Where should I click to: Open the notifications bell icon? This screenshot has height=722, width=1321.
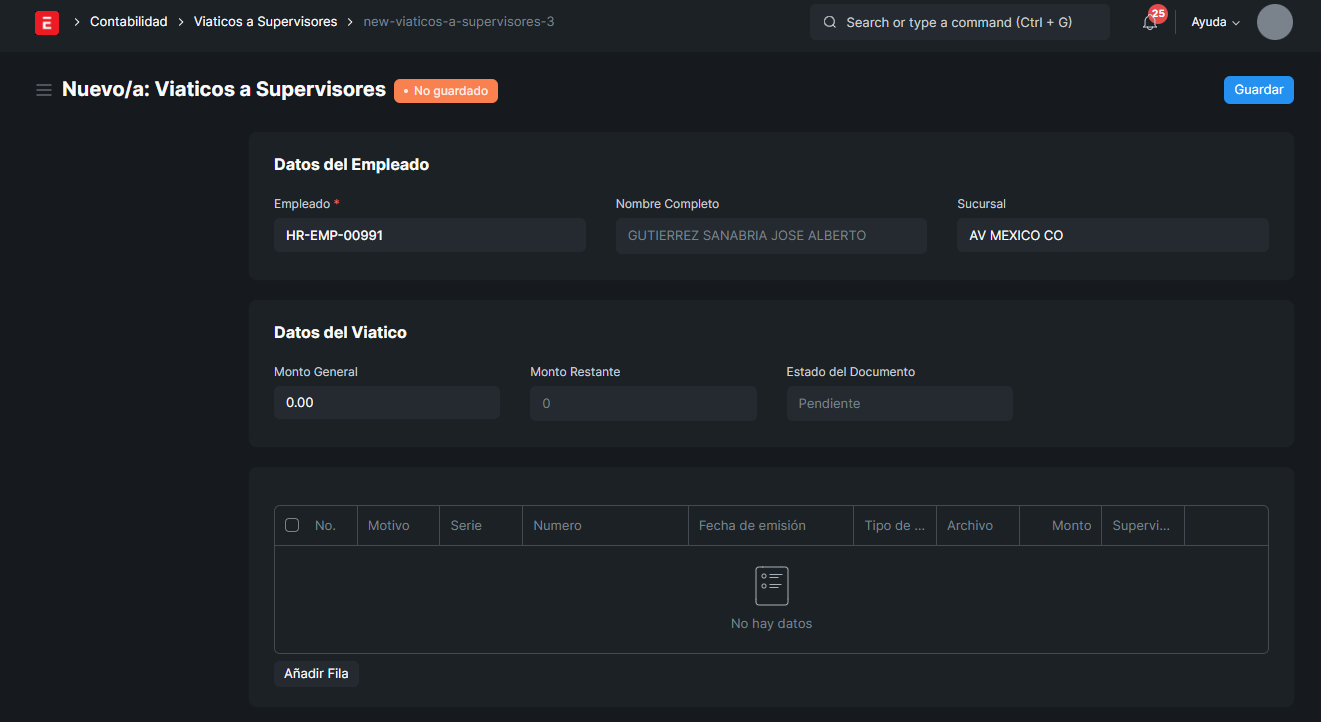click(1150, 22)
